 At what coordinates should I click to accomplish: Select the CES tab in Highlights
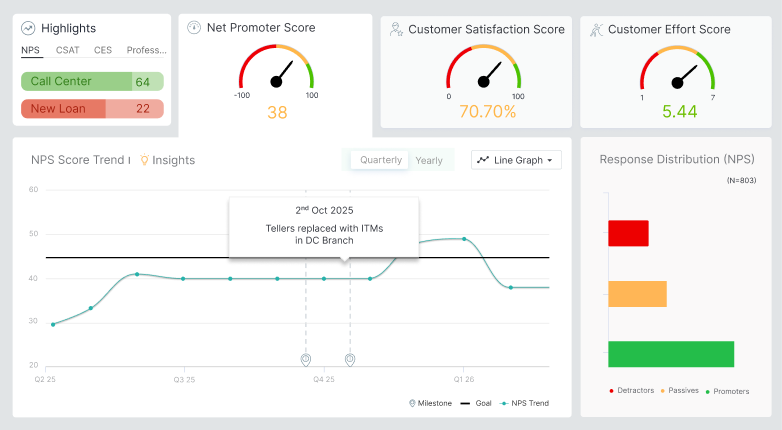coord(103,50)
